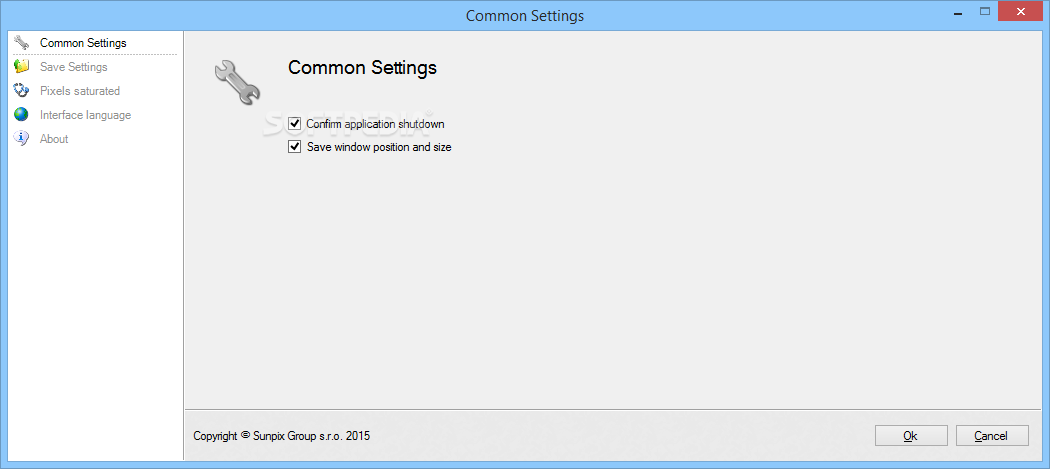This screenshot has height=469, width=1050.
Task: Minimize the Common Settings window
Action: tap(959, 12)
